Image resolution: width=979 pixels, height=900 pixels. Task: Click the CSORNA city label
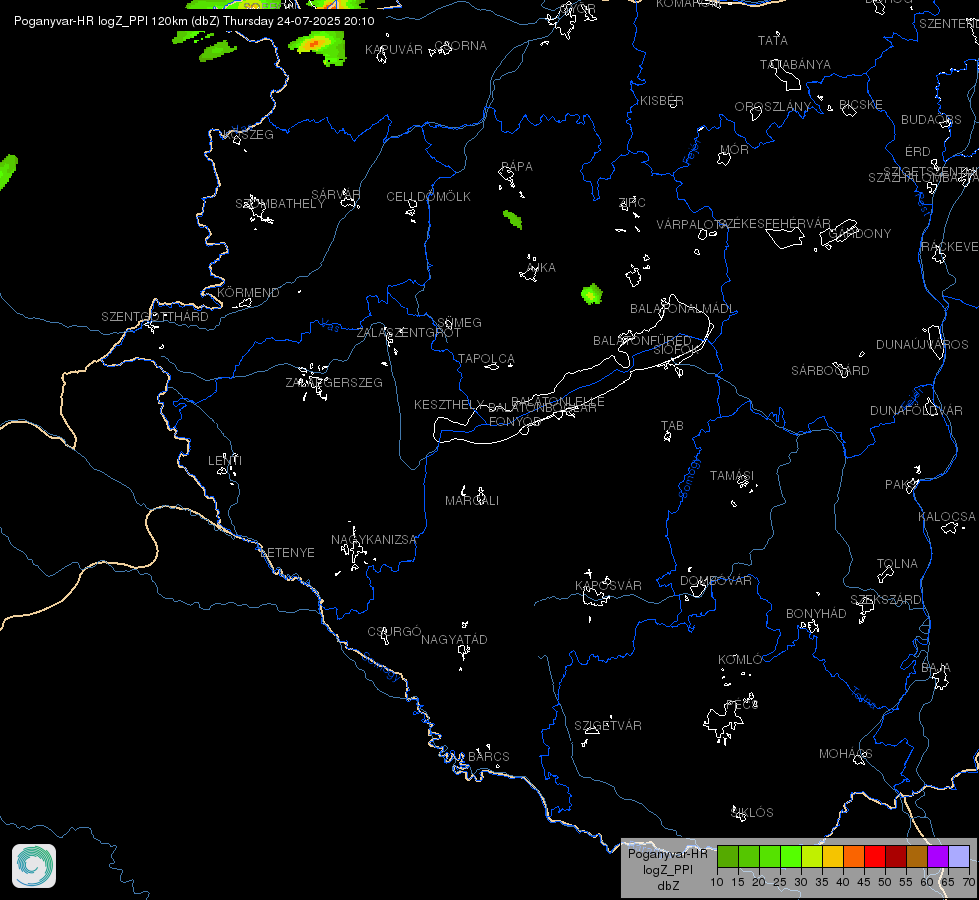click(x=461, y=46)
